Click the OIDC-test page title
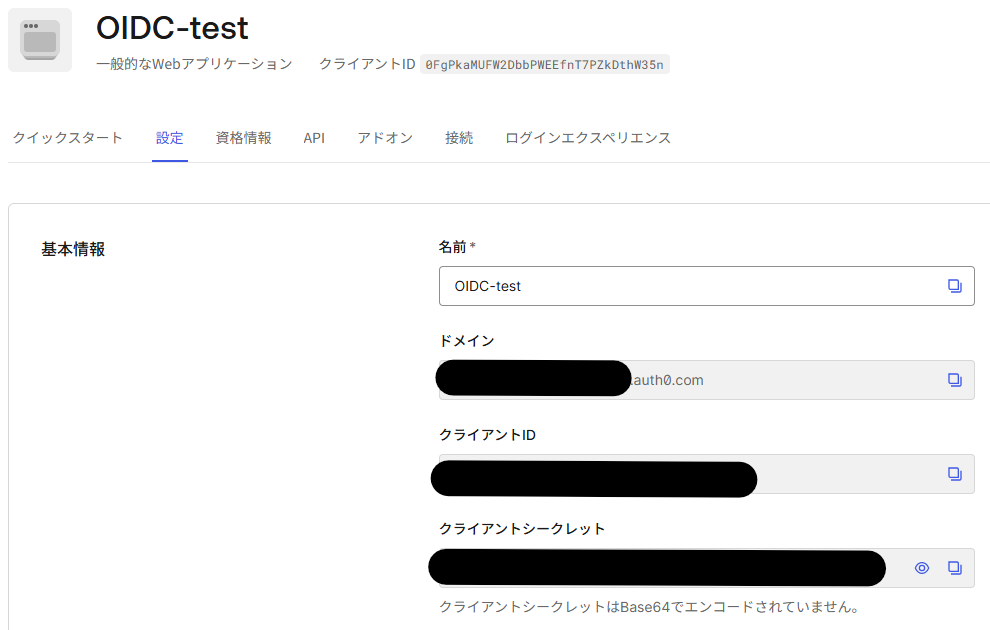 click(x=172, y=27)
